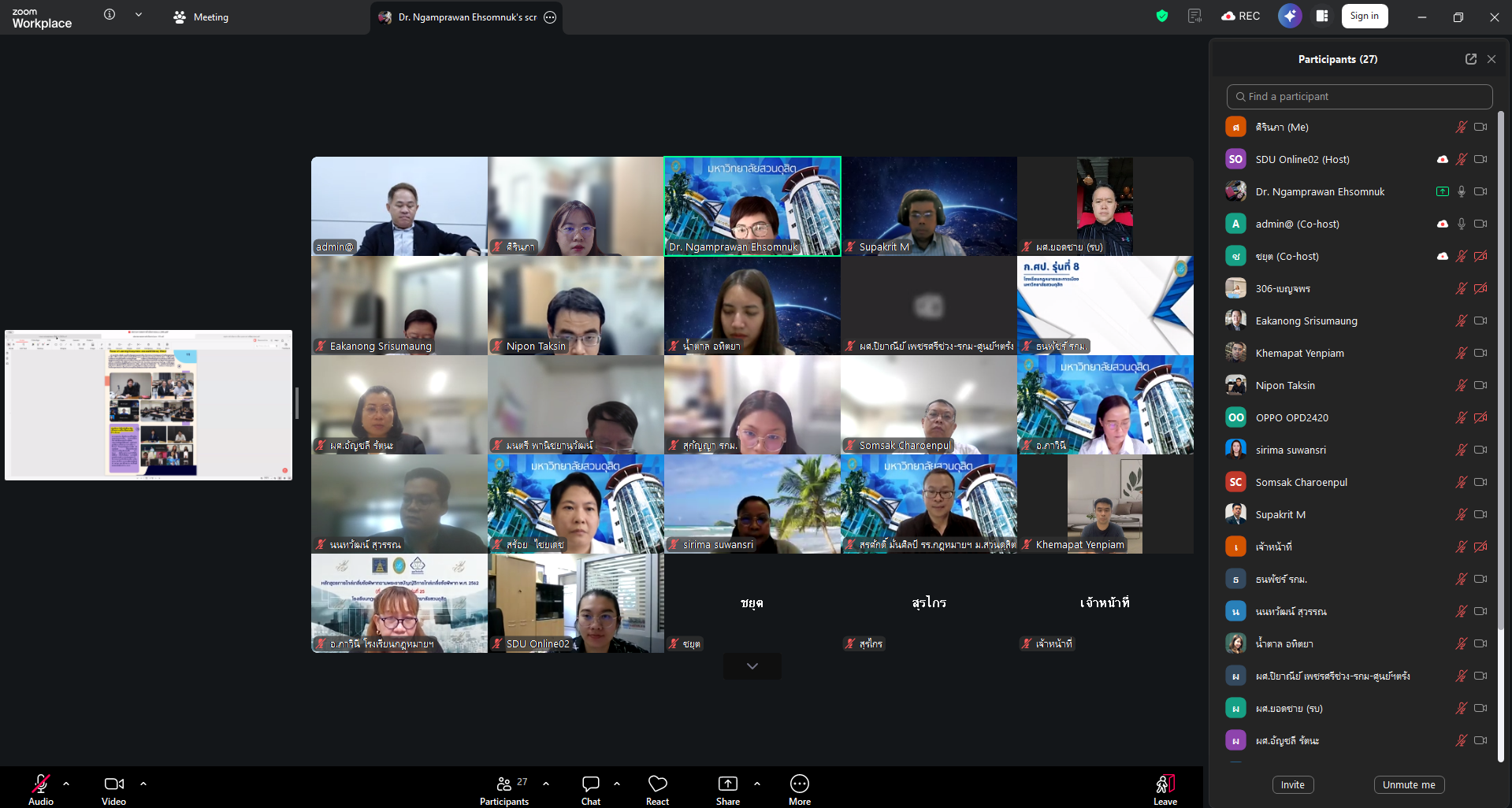
Task: Click the Invite button
Action: point(1292,784)
